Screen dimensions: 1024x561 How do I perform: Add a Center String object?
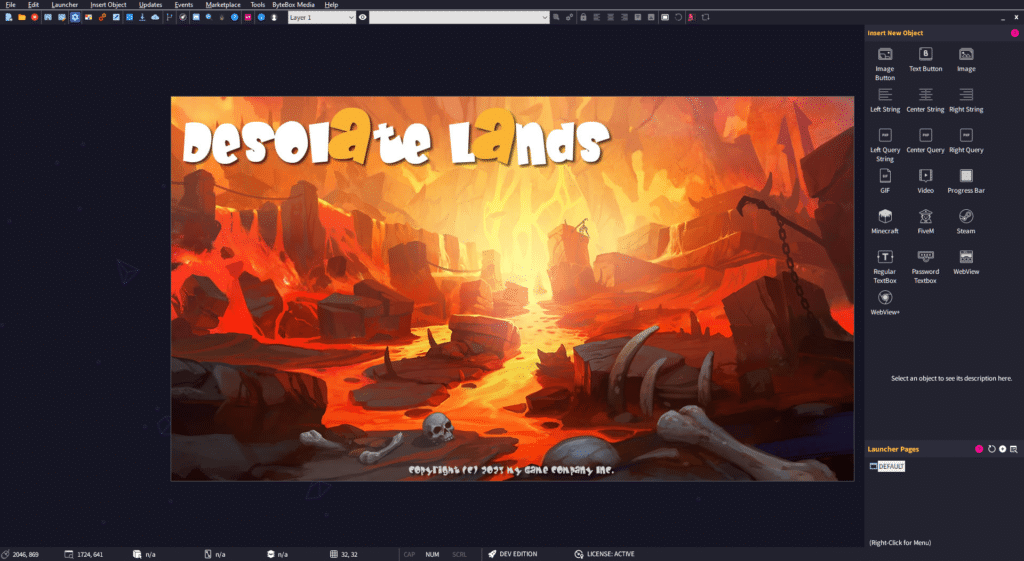[x=925, y=101]
